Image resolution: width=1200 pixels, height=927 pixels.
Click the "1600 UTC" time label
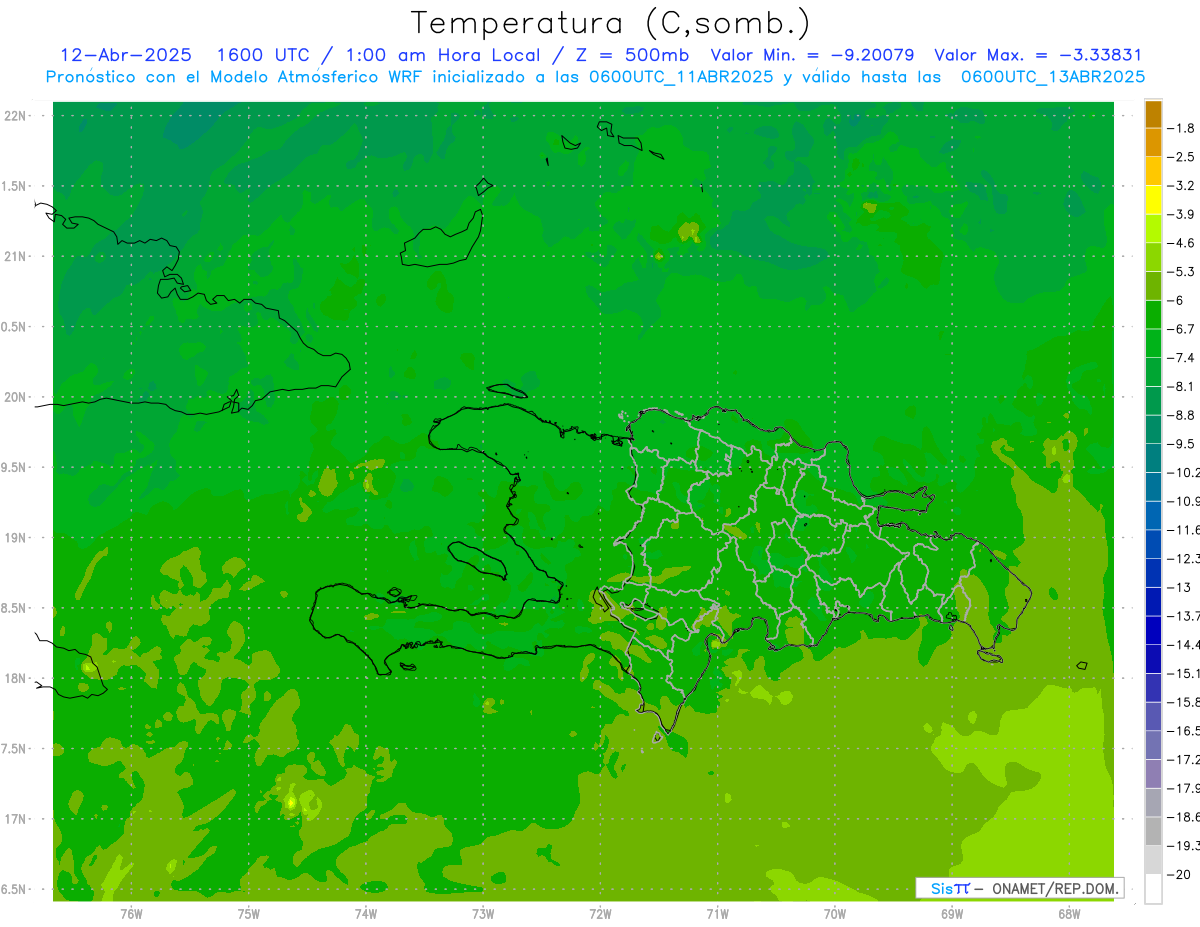[x=262, y=55]
